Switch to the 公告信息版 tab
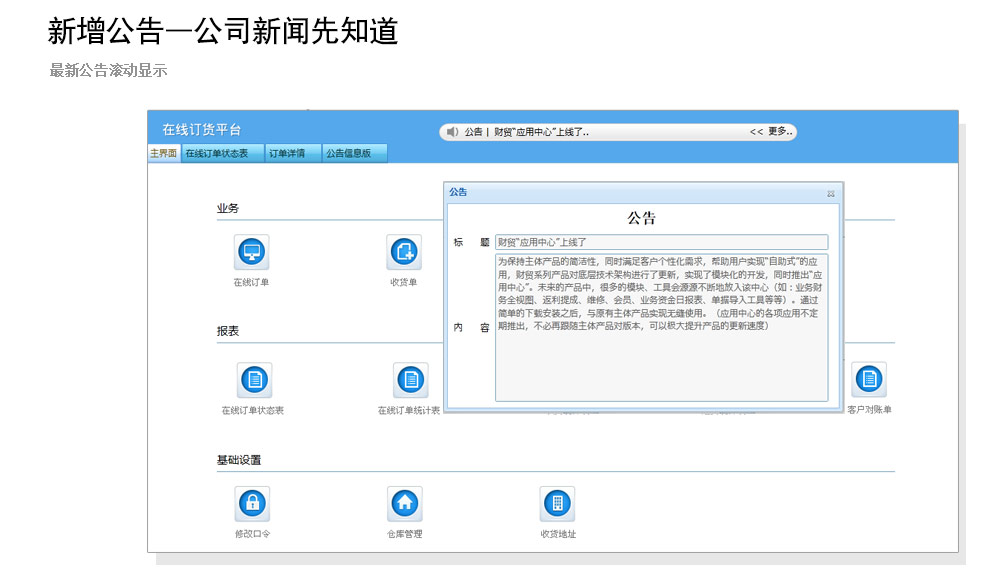The width and height of the screenshot is (1000, 580). [355, 153]
